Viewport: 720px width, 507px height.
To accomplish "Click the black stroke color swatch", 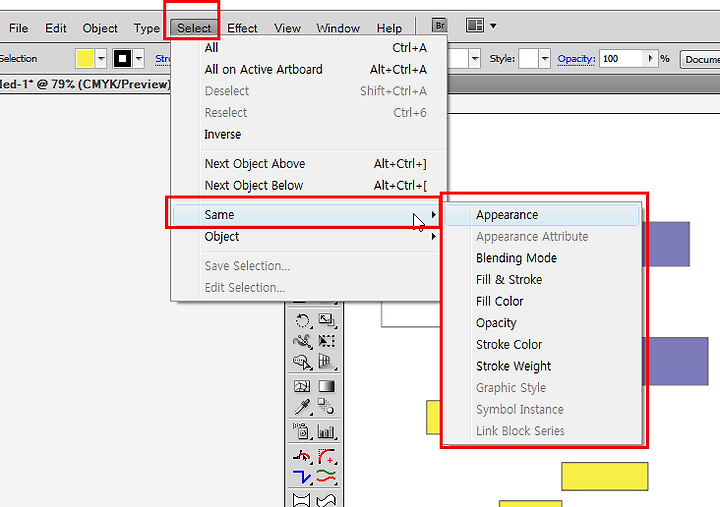I will point(122,59).
